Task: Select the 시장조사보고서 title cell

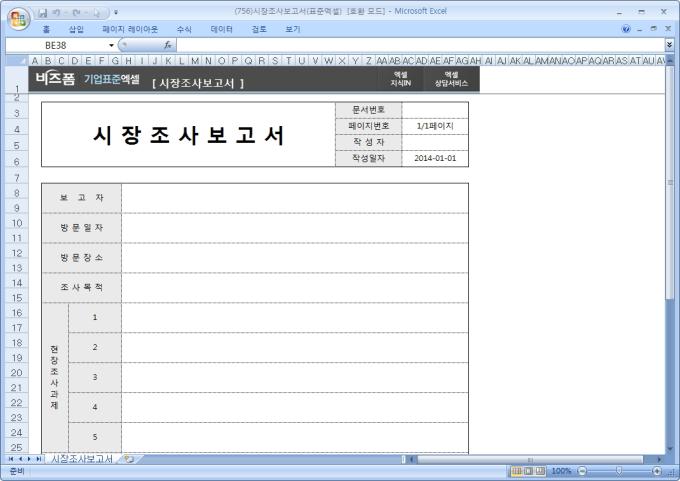Action: coord(188,134)
